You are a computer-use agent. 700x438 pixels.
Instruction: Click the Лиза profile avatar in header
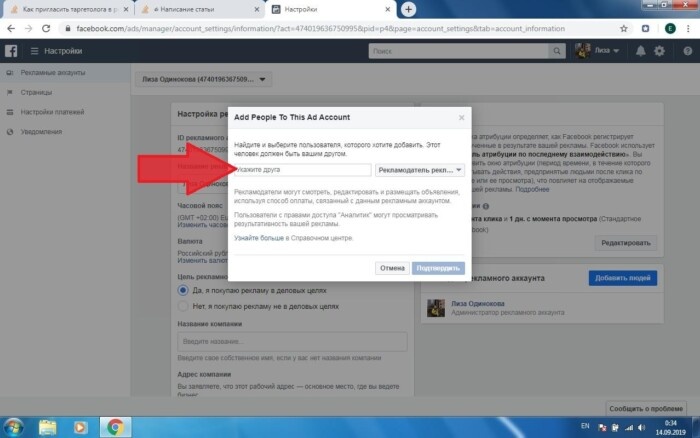[583, 51]
